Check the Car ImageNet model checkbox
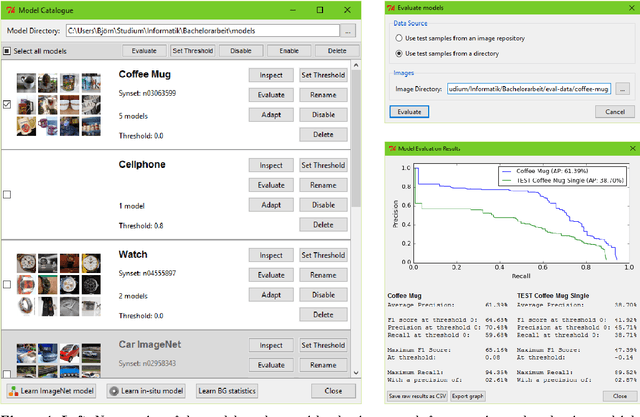Image resolution: width=640 pixels, height=417 pixels. click(x=7, y=373)
